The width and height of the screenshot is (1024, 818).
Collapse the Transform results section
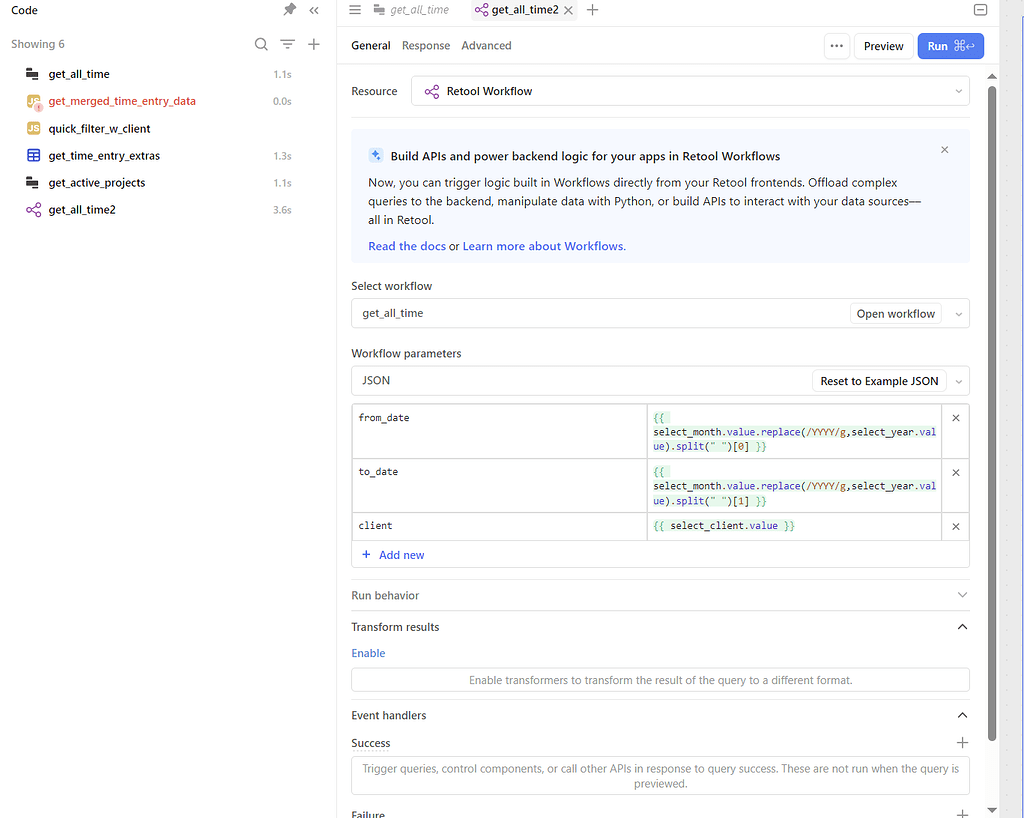pyautogui.click(x=962, y=626)
